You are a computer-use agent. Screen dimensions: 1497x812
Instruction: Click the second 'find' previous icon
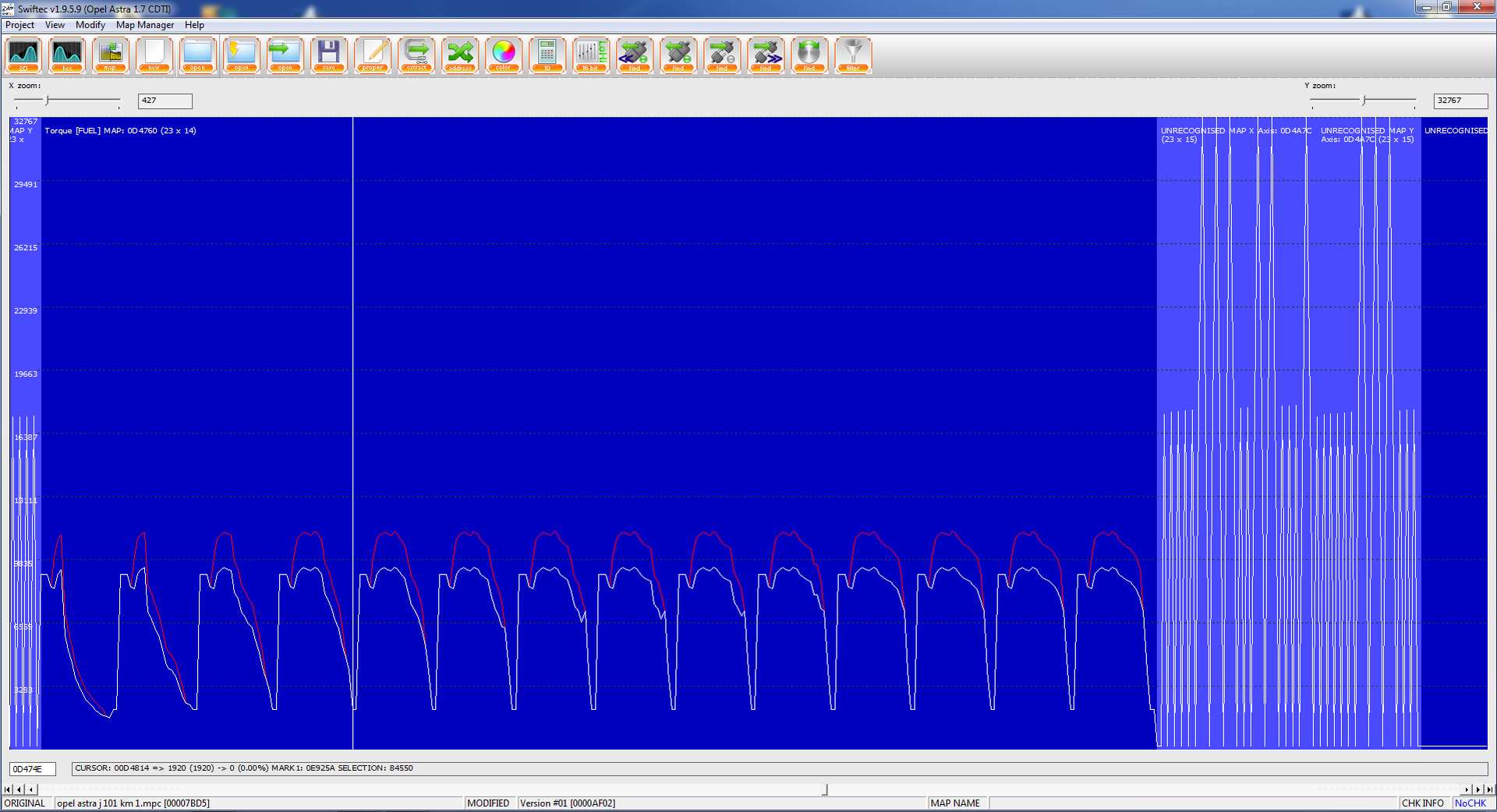678,55
